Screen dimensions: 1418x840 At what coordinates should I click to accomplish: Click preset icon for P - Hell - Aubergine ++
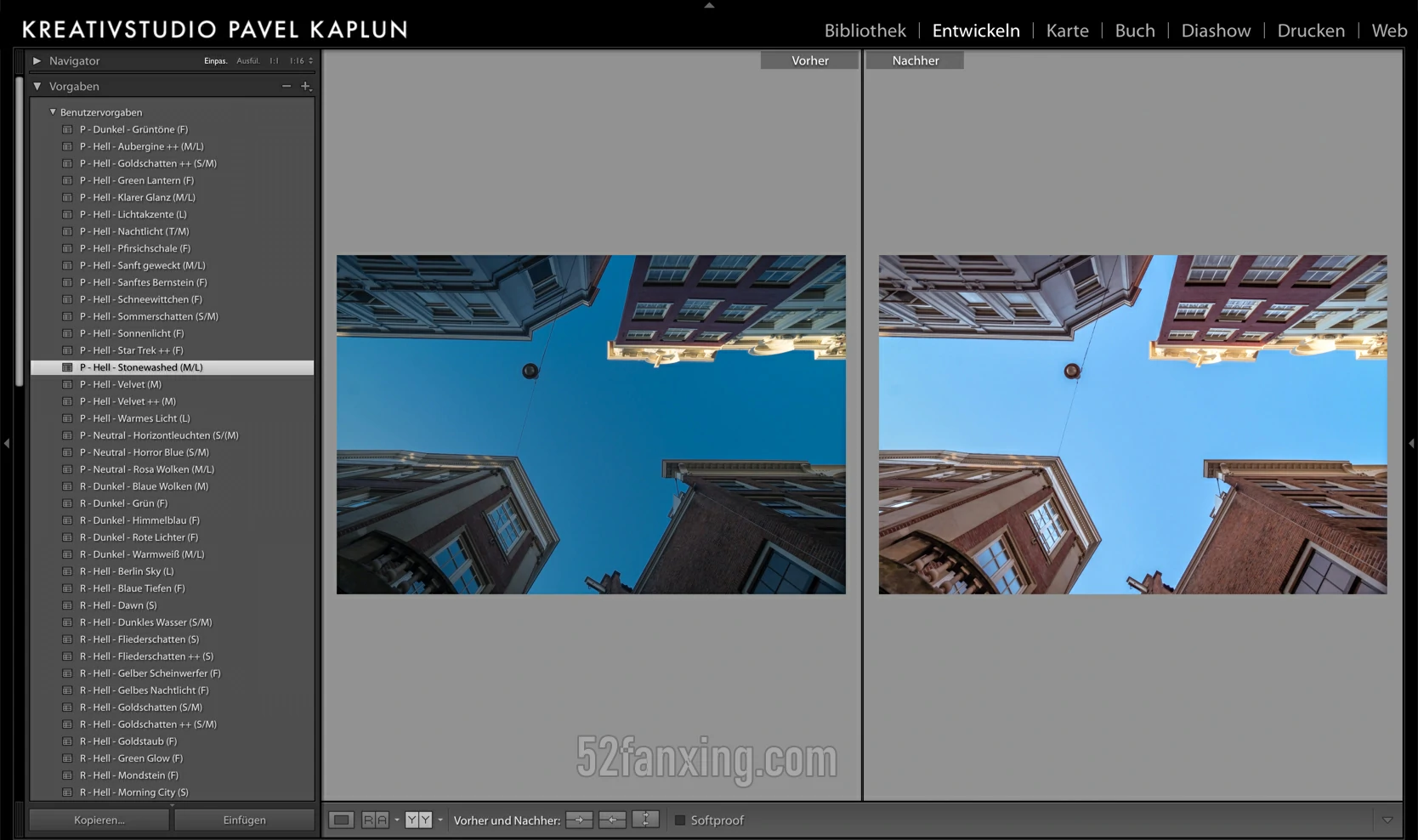(67, 146)
